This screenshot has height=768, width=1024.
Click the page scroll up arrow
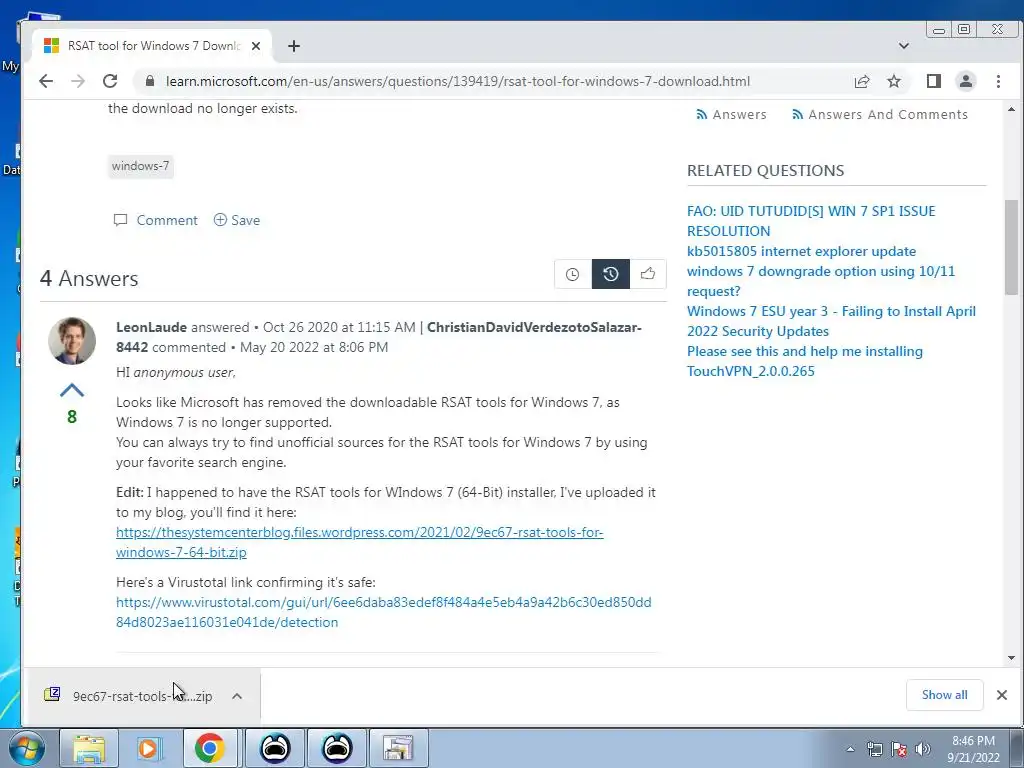1012,110
